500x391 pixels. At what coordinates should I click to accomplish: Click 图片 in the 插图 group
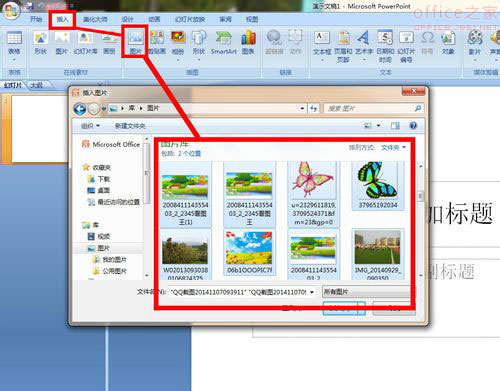(135, 43)
